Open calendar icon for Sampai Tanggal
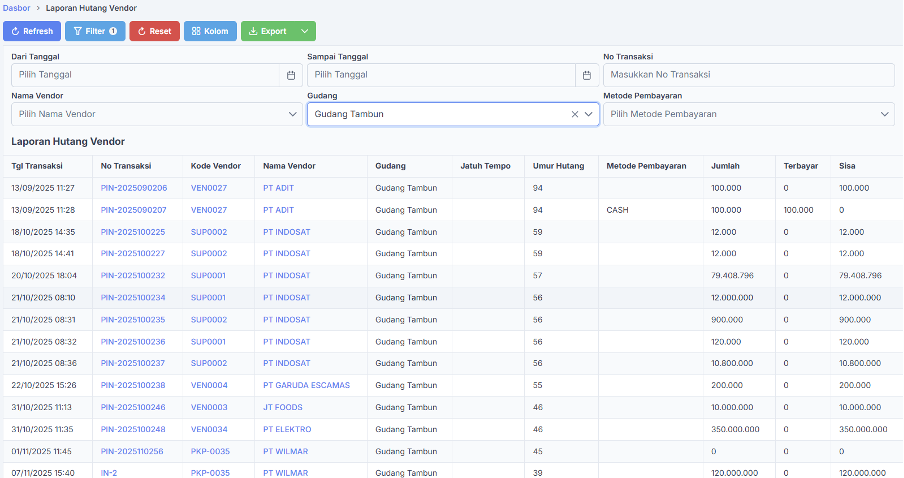 click(x=587, y=75)
